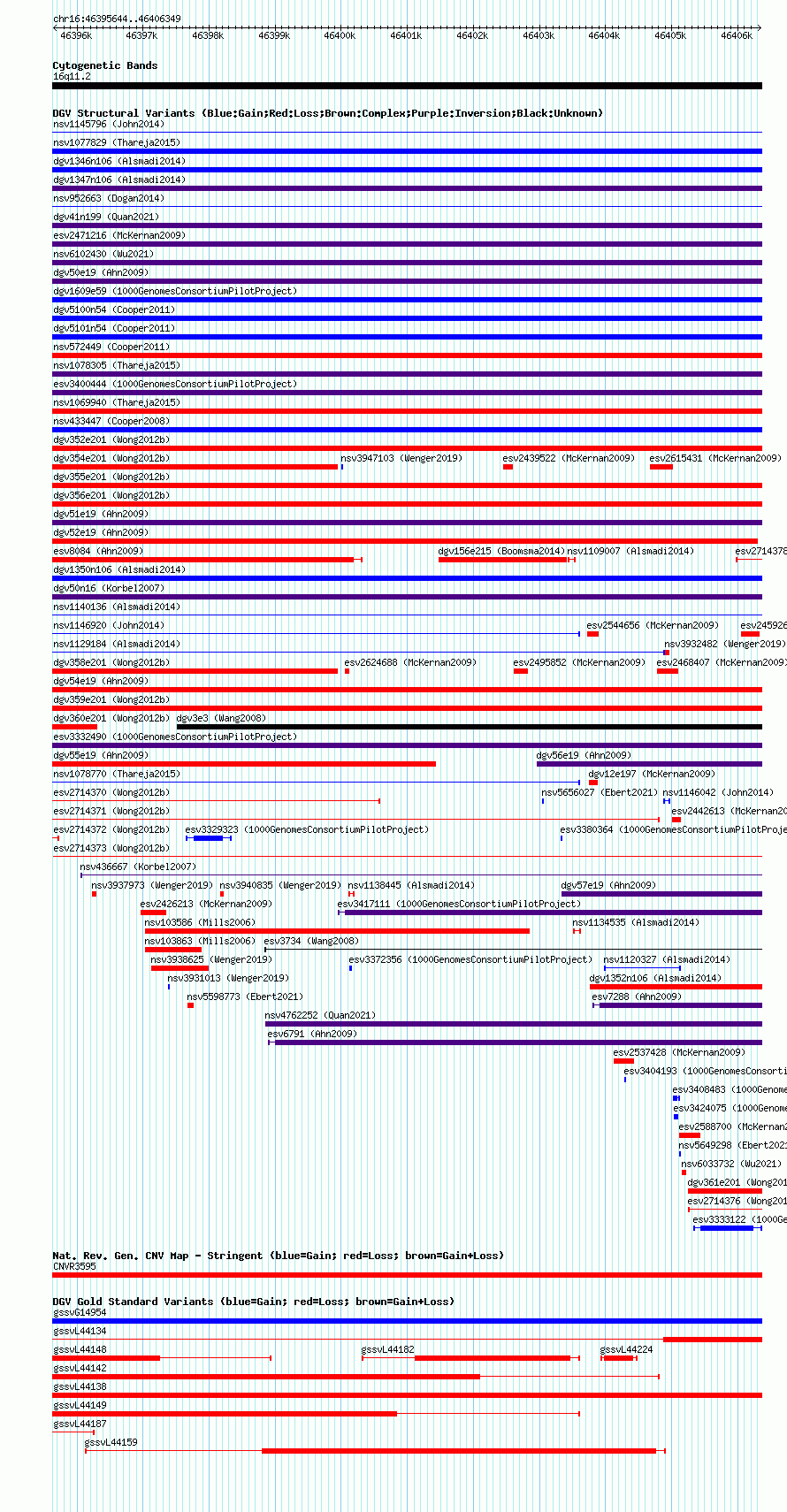Click variant nsv1138445 (Alsmadi2014)

[x=411, y=885]
